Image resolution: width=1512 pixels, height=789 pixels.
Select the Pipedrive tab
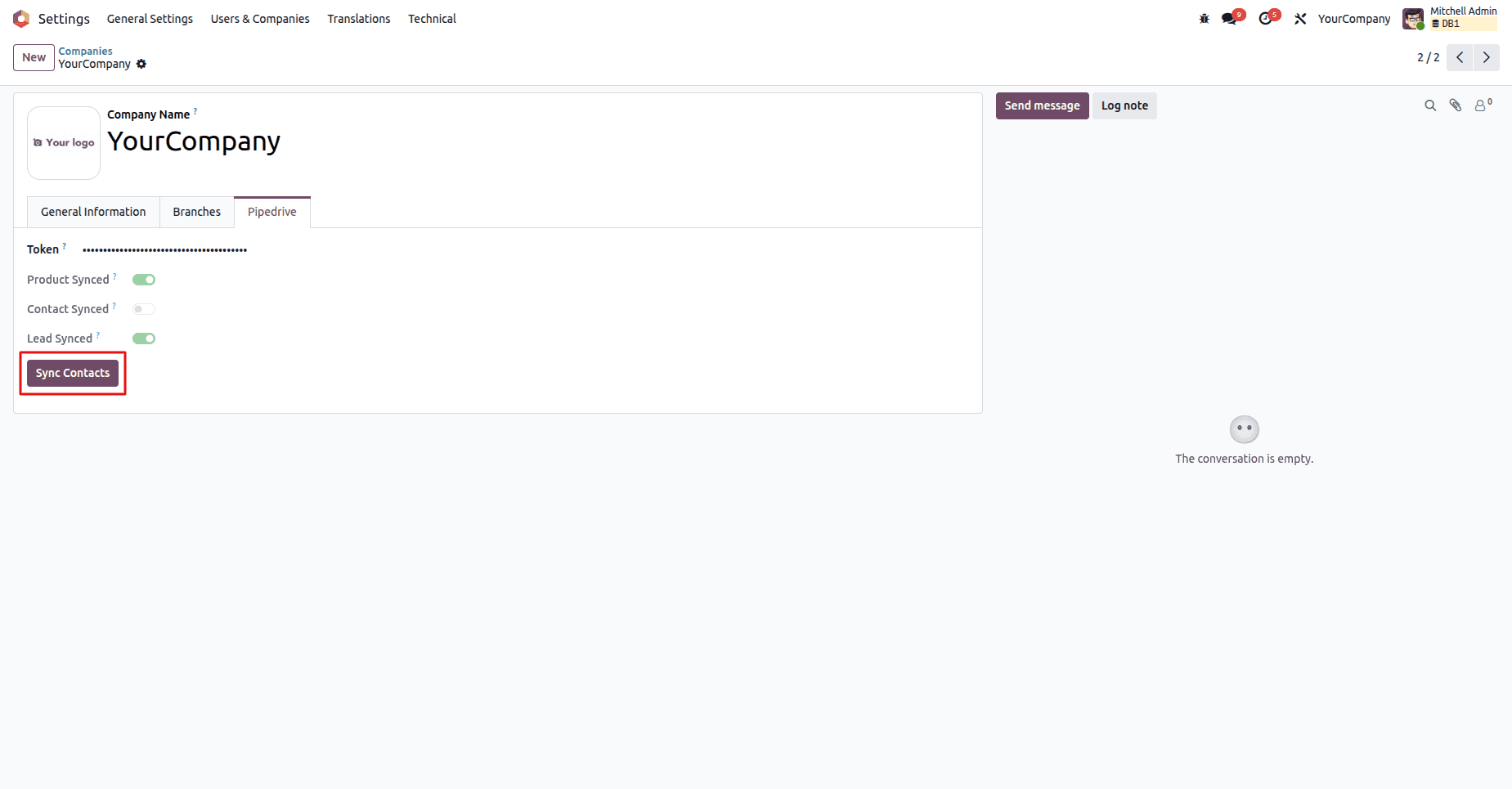pyautogui.click(x=272, y=212)
